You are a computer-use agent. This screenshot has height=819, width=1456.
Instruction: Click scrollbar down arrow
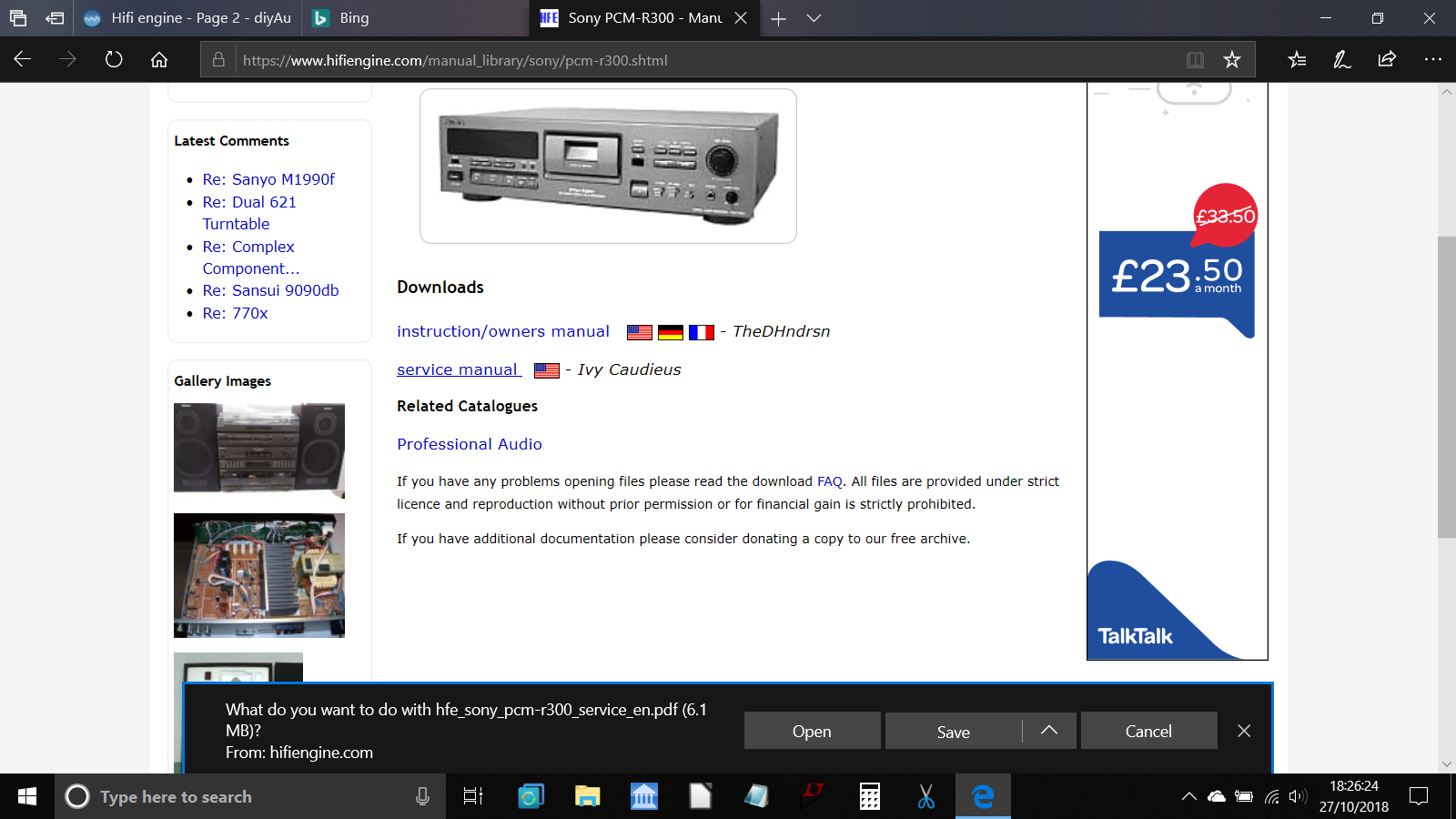pyautogui.click(x=1447, y=764)
